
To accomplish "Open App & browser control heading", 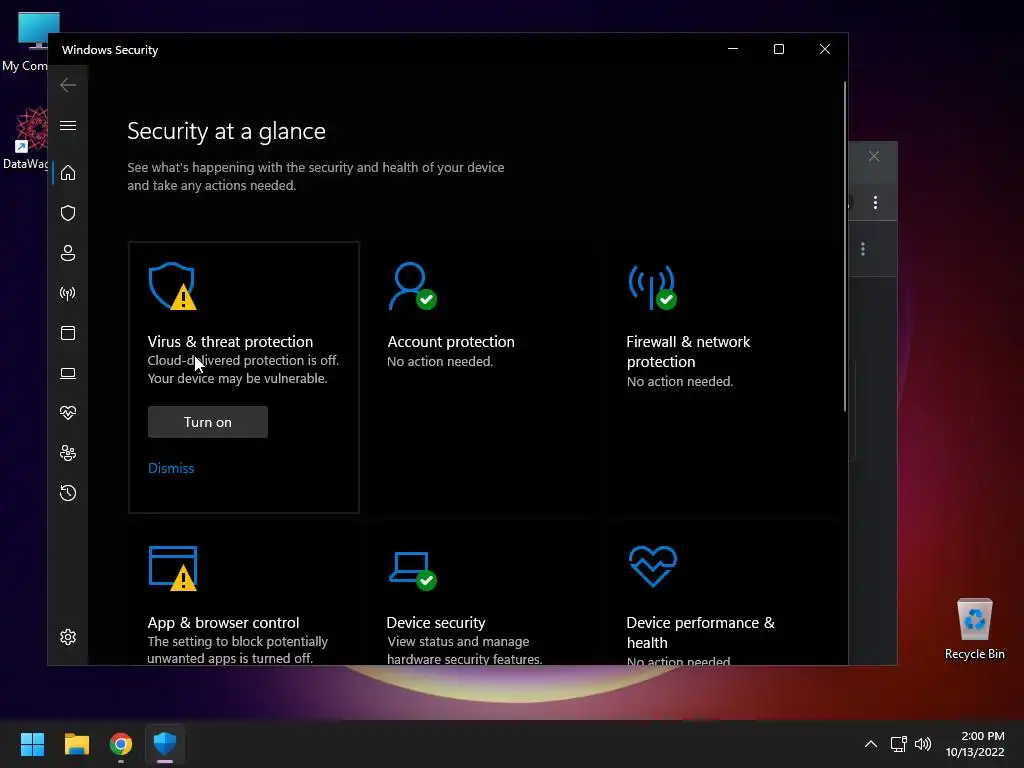I will 223,622.
